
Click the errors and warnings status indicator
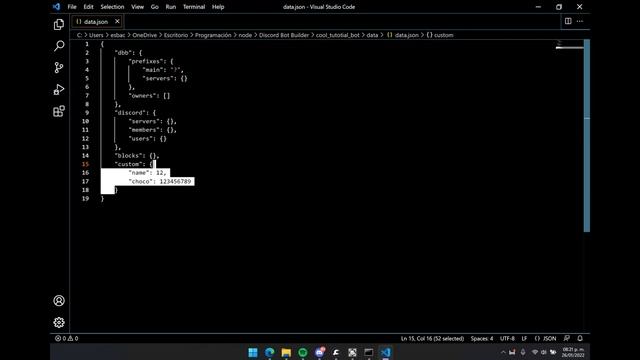point(67,338)
